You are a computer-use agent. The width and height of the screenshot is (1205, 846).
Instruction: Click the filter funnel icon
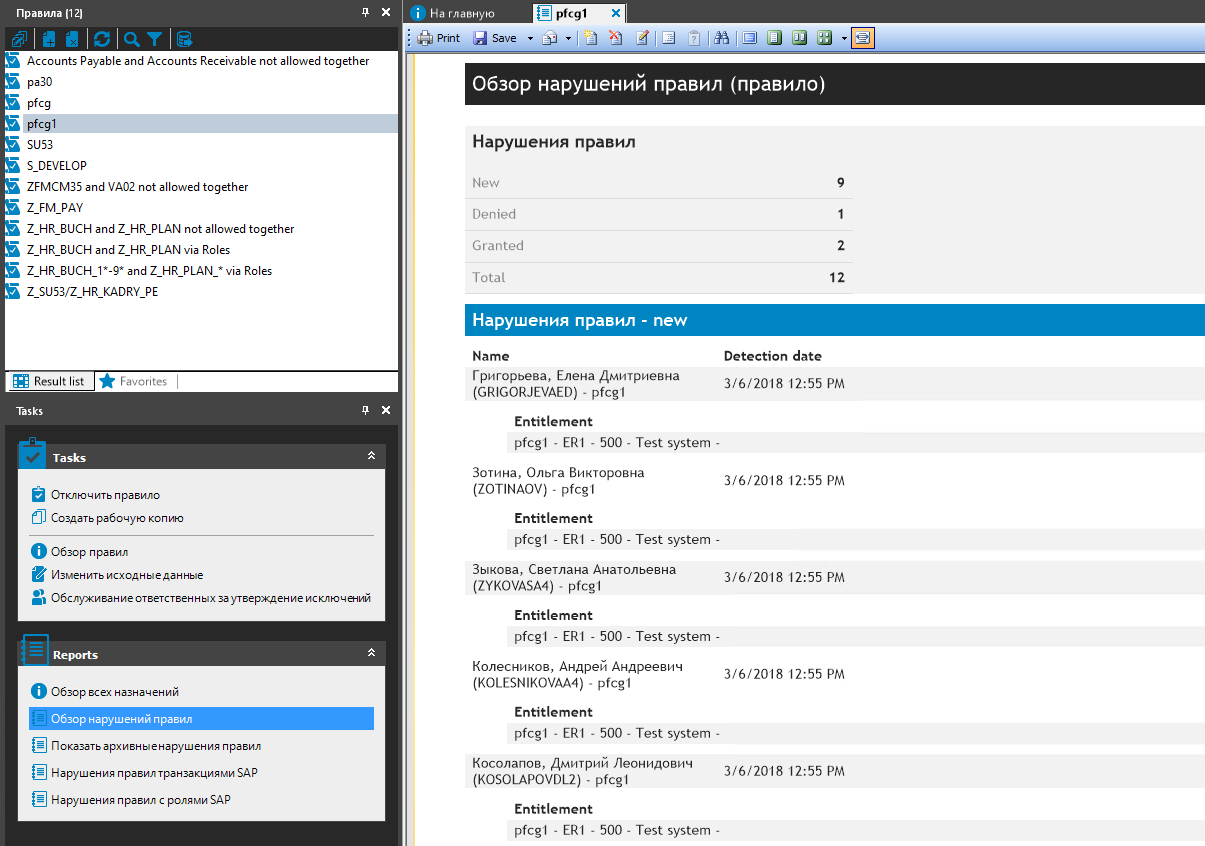[x=154, y=39]
